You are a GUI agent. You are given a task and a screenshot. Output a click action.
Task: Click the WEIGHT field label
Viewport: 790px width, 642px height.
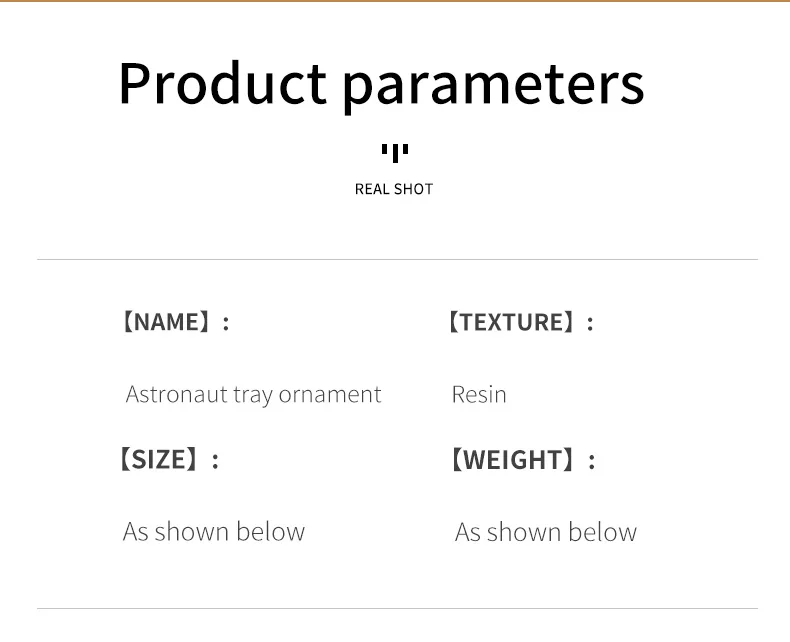pos(520,460)
